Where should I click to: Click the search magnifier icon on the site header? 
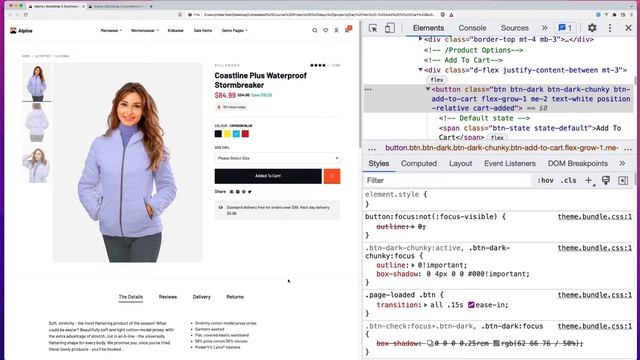pos(314,30)
